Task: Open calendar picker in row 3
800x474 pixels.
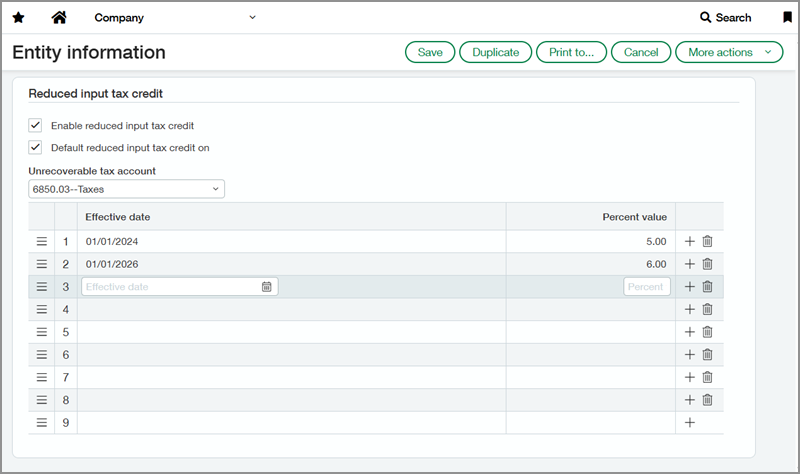Action: (267, 287)
